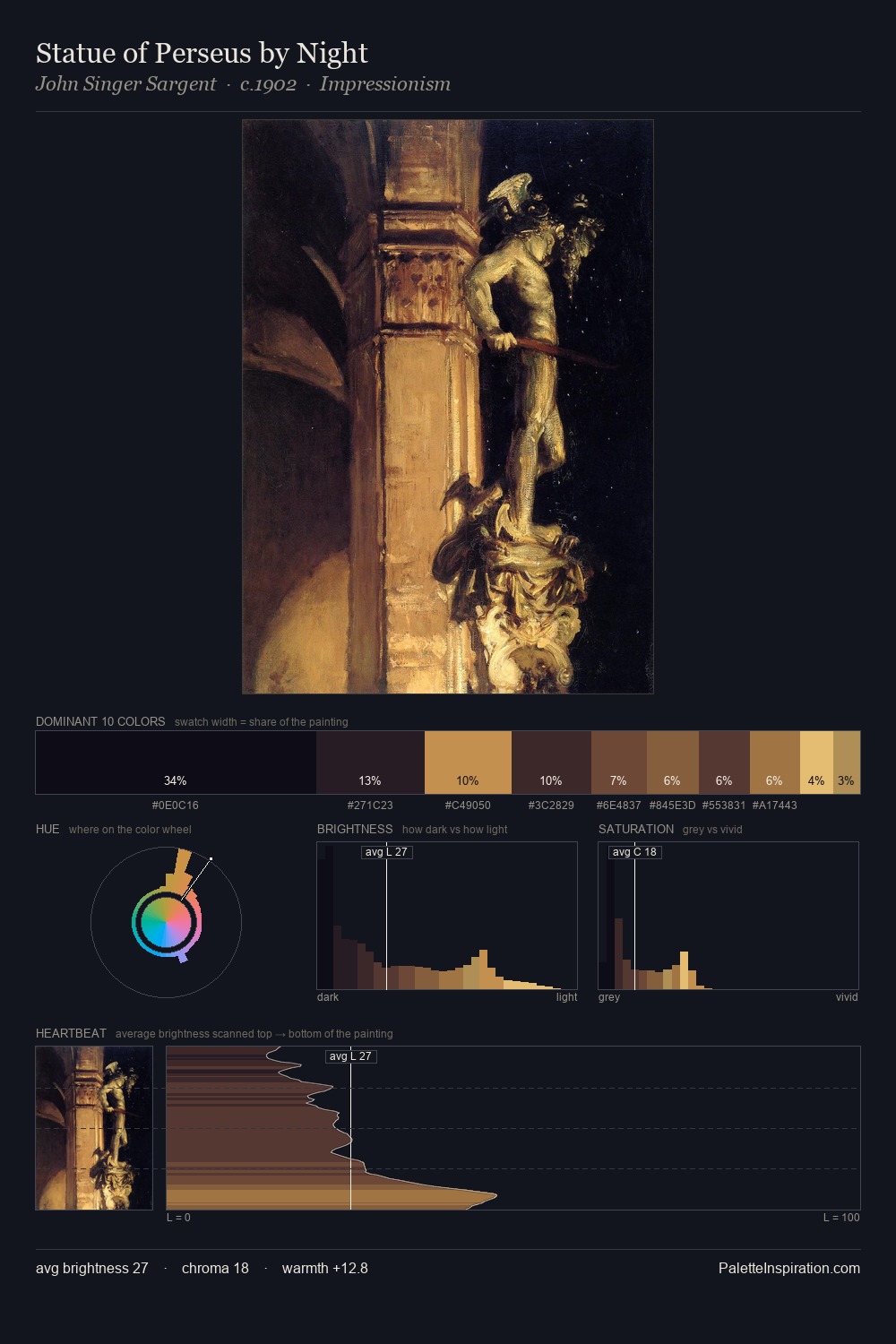Click the "vivid" axis label under Saturation
896x1344 pixels.
(x=847, y=997)
